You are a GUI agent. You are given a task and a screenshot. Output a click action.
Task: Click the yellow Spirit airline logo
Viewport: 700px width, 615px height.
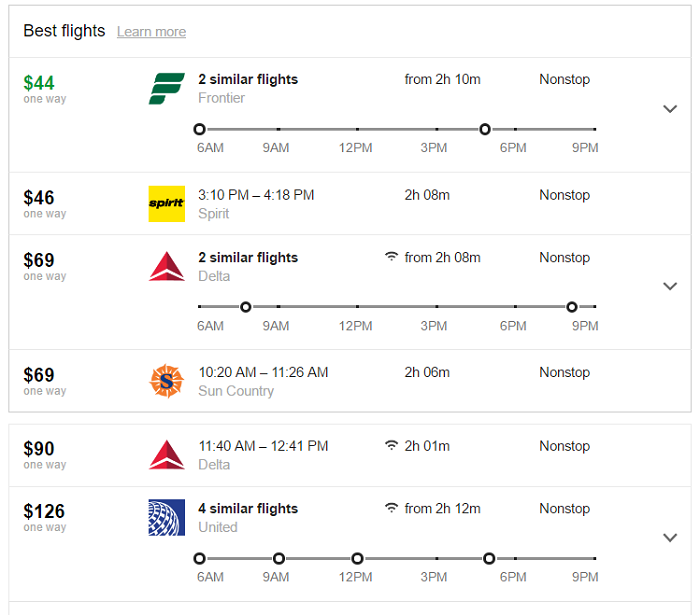pyautogui.click(x=167, y=204)
